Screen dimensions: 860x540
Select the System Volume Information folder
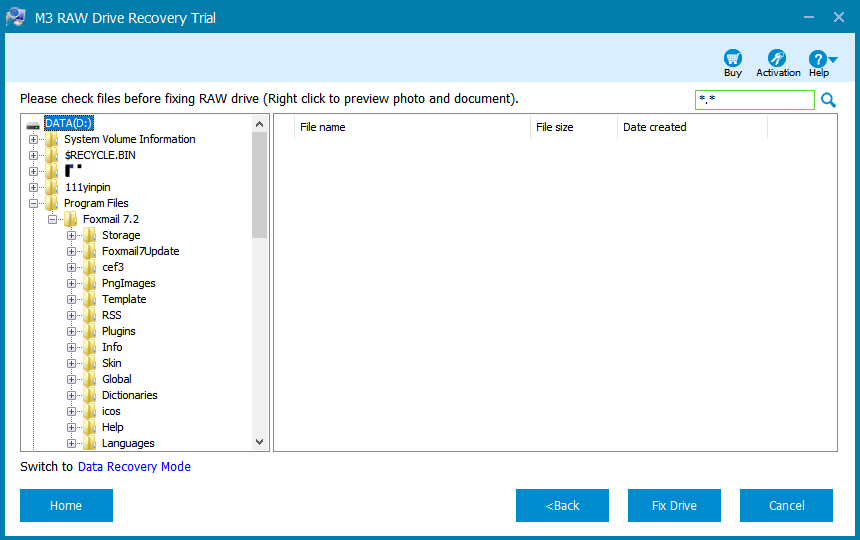click(129, 139)
